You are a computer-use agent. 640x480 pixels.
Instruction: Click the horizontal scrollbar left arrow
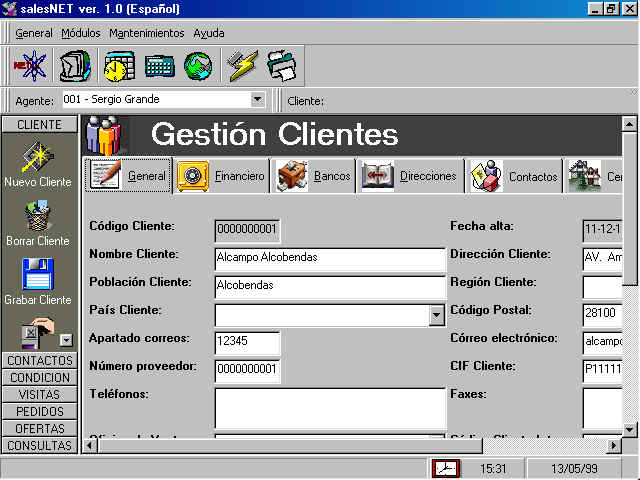click(x=90, y=445)
